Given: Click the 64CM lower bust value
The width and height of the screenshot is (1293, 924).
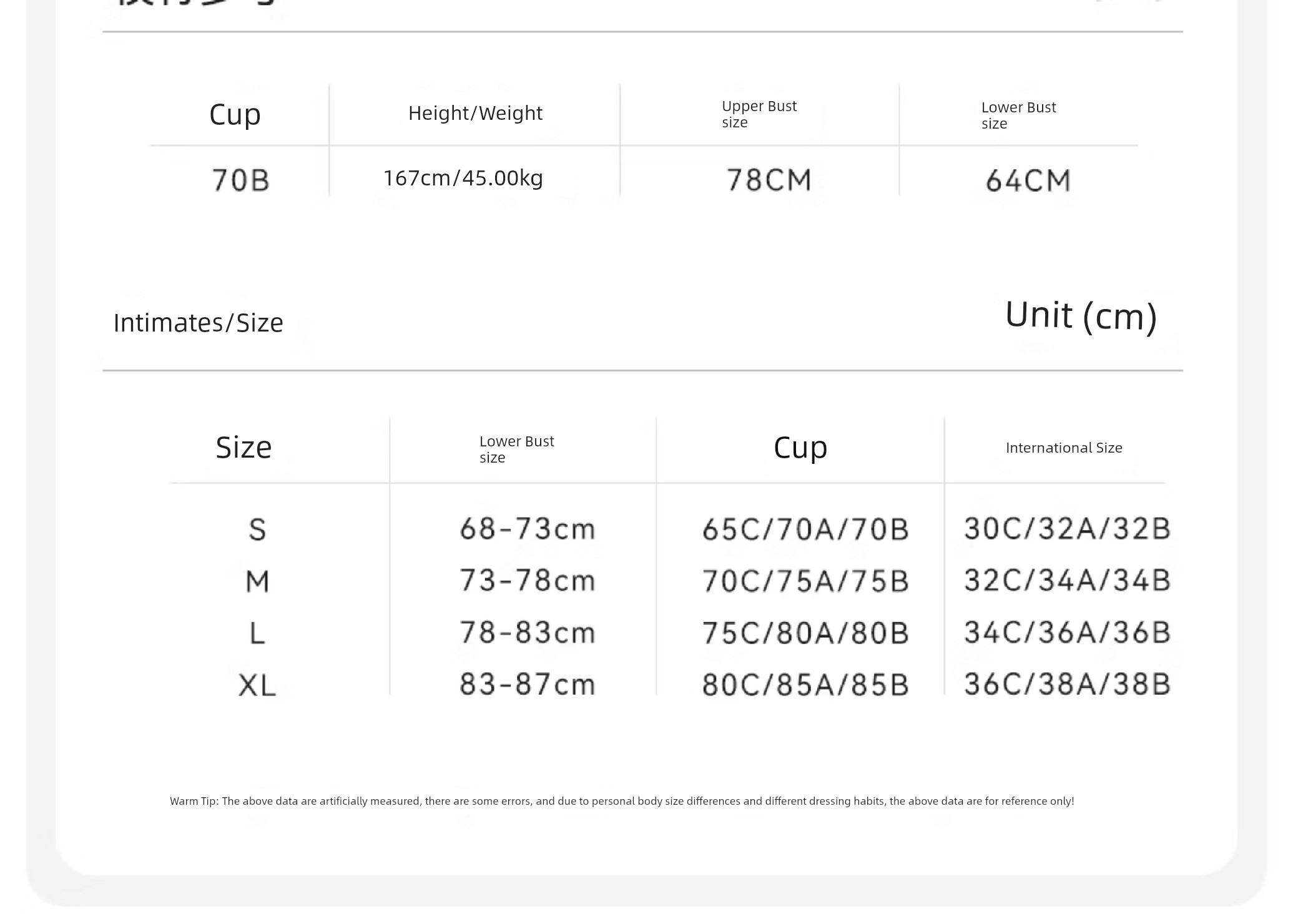Looking at the screenshot, I should click(x=1028, y=181).
